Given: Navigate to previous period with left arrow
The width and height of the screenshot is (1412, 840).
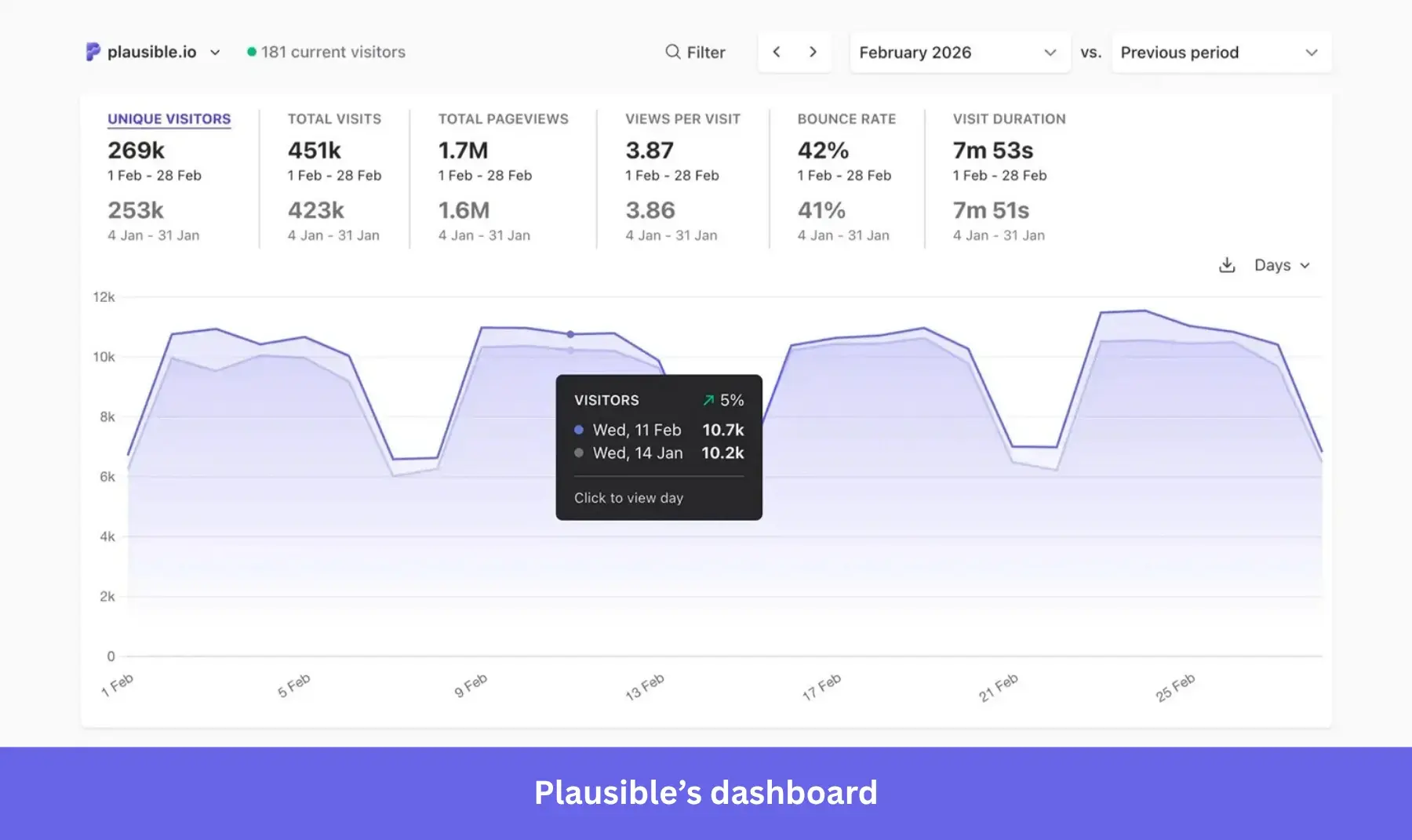Looking at the screenshot, I should click(776, 52).
